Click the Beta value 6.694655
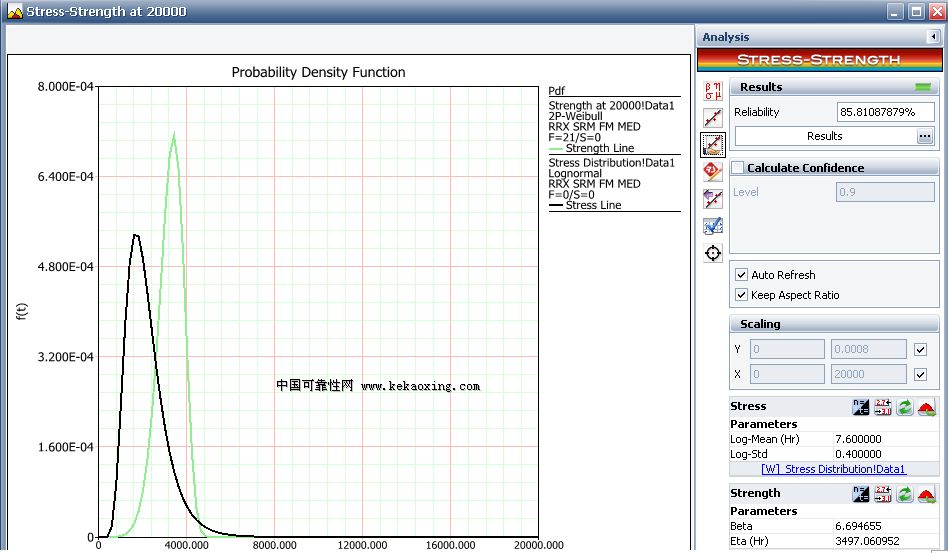Viewport: 948px width, 553px height. [x=859, y=526]
